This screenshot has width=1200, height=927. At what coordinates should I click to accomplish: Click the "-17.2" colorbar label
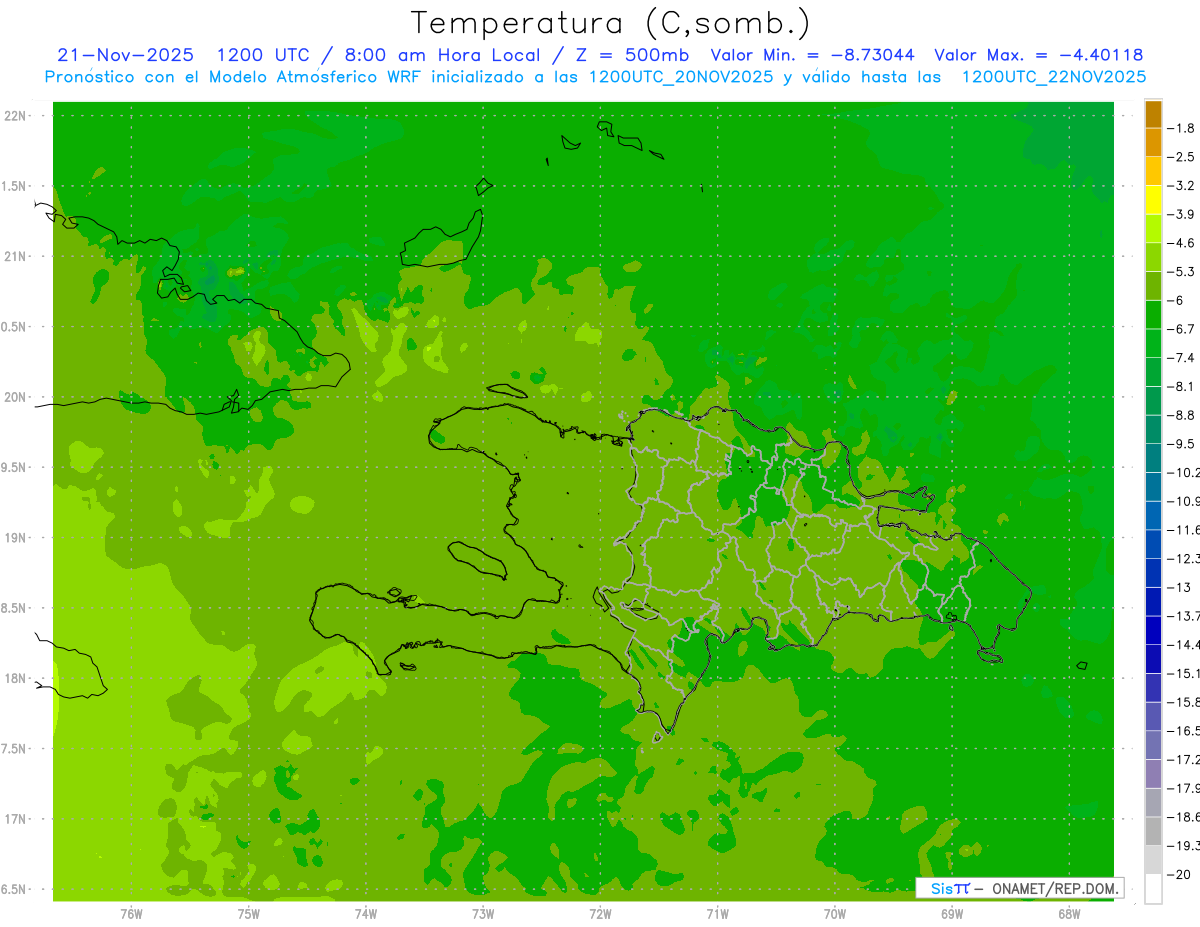coord(1183,760)
